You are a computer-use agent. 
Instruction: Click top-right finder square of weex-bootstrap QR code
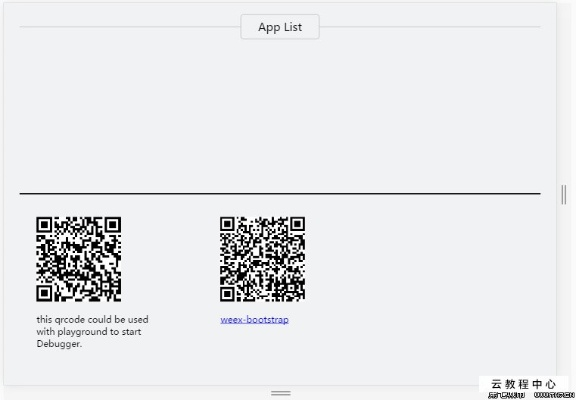pyautogui.click(x=297, y=225)
